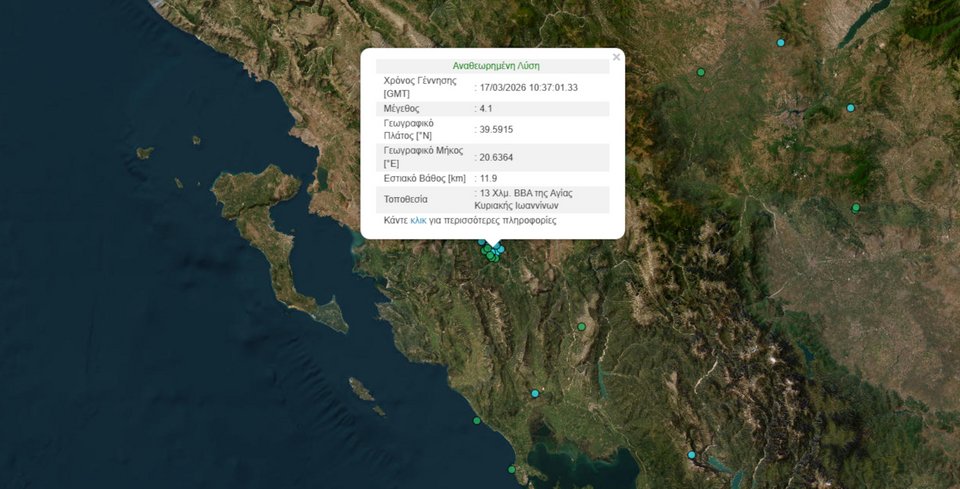Click the magnitude value 4.1
Screen dimensions: 960x489
click(485, 108)
